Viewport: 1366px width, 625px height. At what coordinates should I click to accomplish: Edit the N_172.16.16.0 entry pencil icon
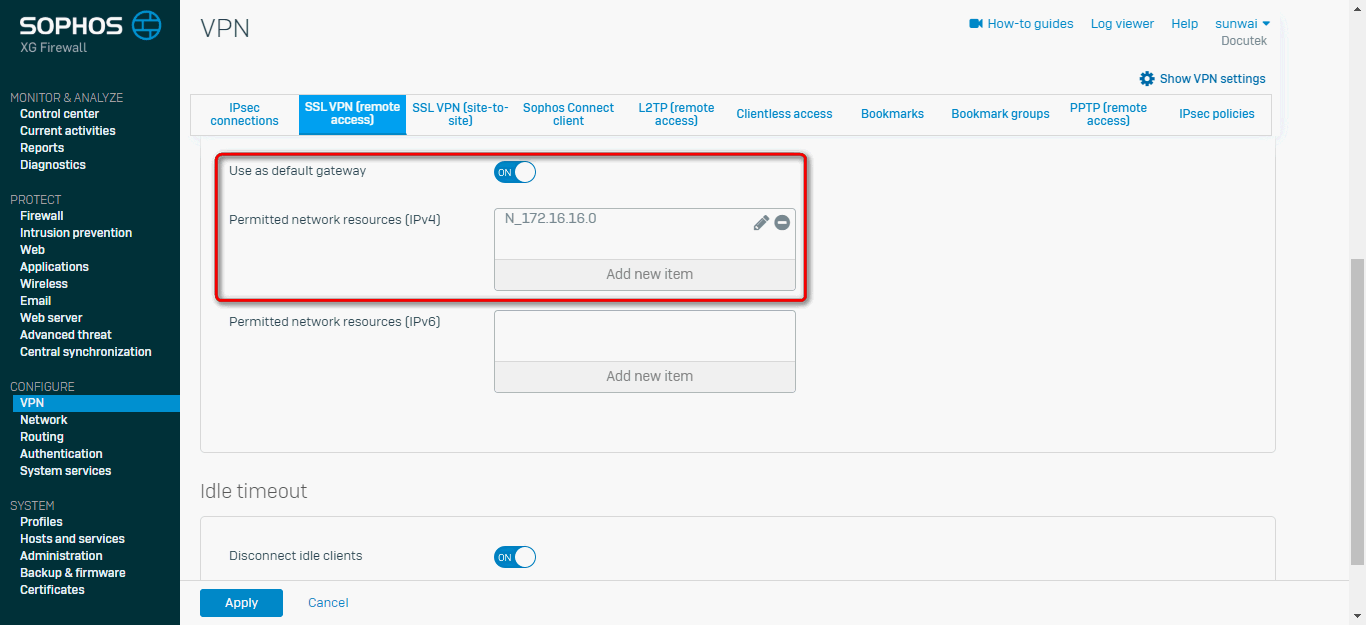click(x=761, y=223)
